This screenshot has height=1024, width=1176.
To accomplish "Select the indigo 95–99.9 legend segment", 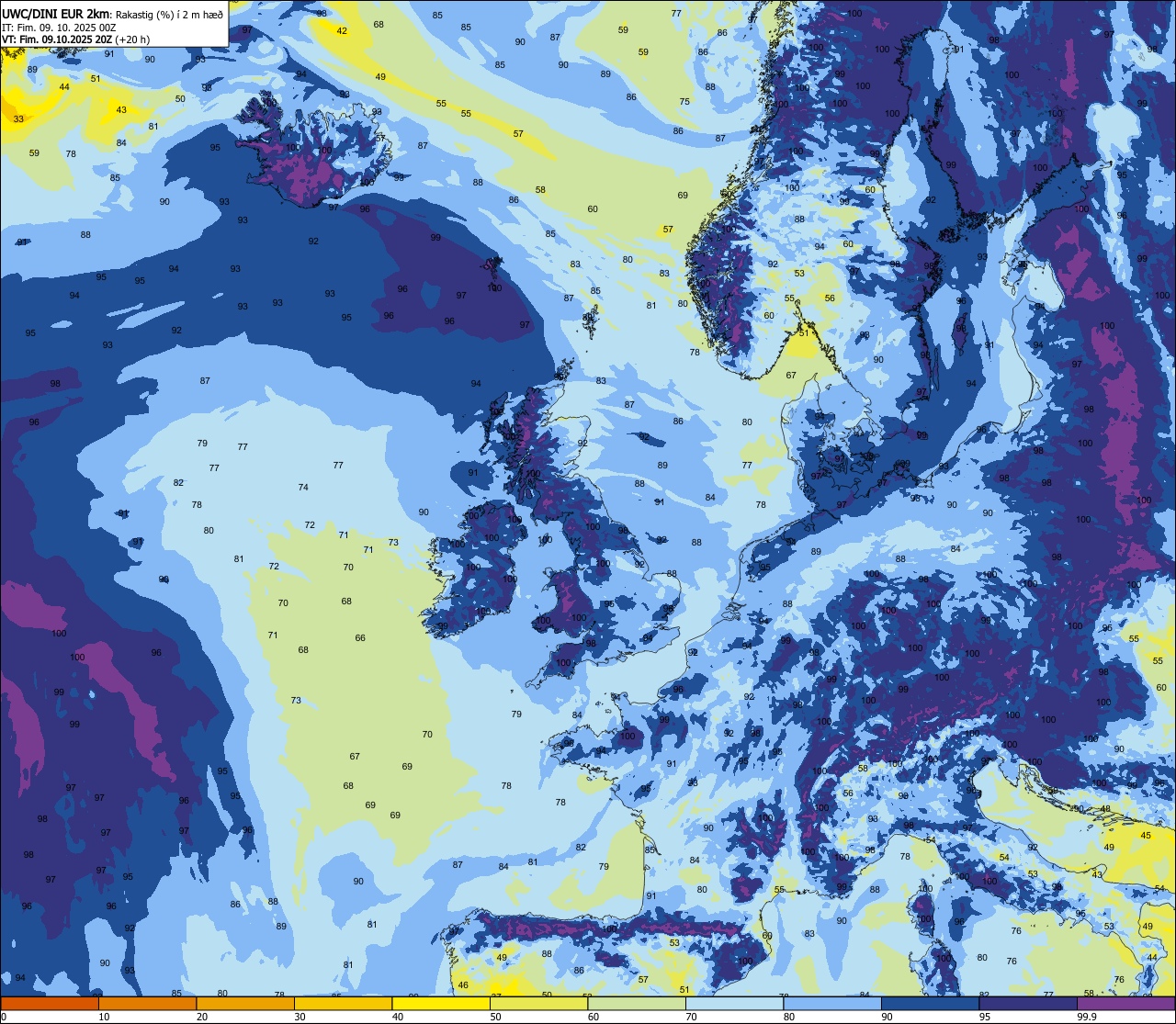I will click(1028, 1003).
